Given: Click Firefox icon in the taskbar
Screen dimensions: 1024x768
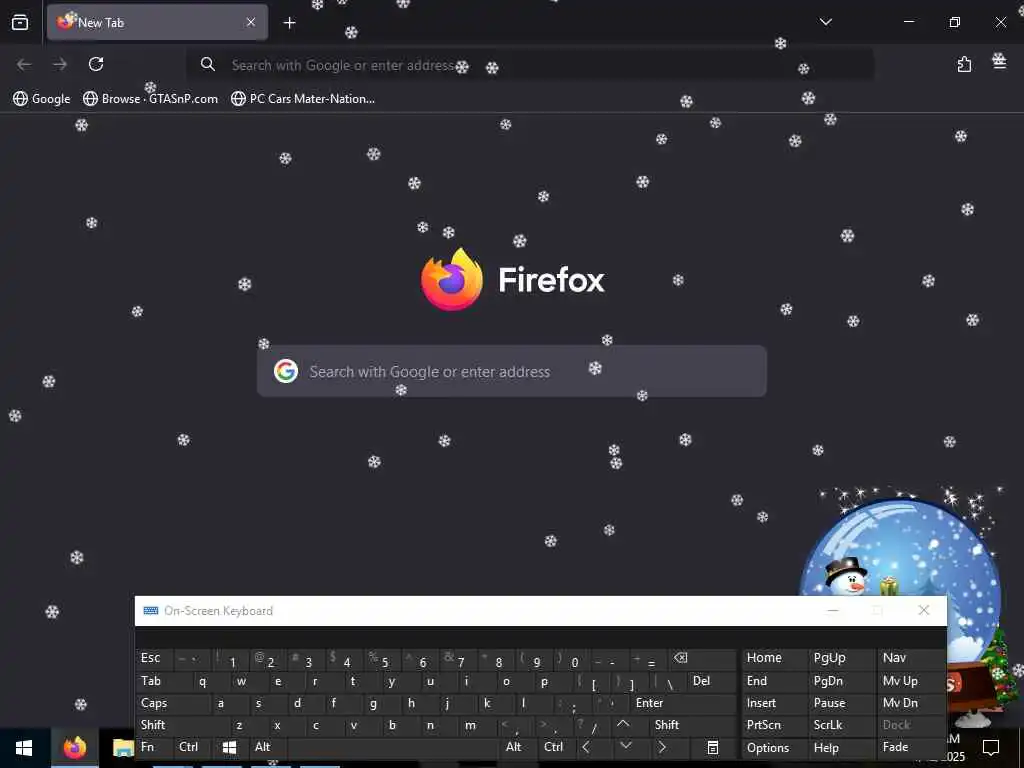Looking at the screenshot, I should click(74, 748).
